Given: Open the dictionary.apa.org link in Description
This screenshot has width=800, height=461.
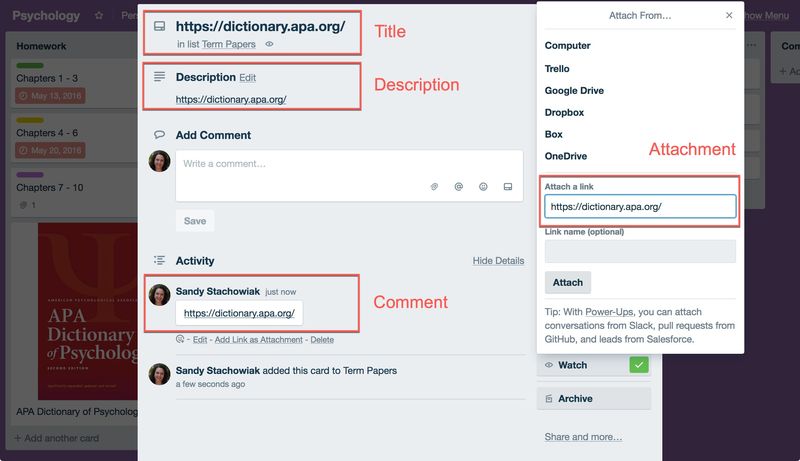Looking at the screenshot, I should click(231, 99).
